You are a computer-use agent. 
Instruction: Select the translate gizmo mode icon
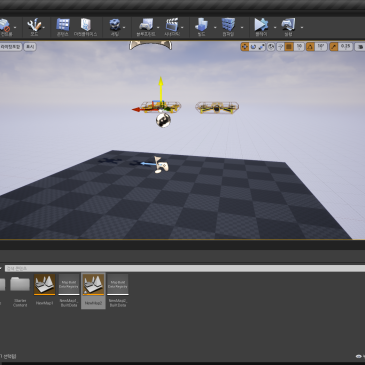pos(245,47)
